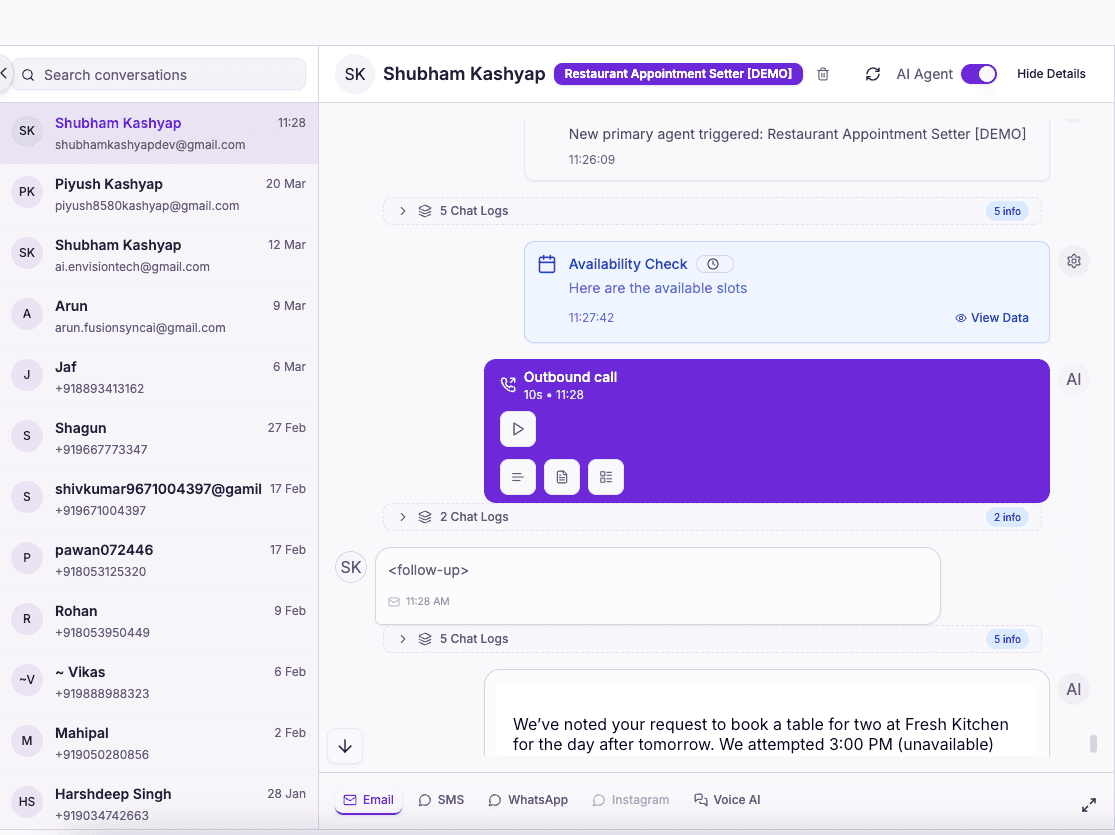This screenshot has width=1115, height=835.
Task: Click the View Data link
Action: tap(1000, 318)
